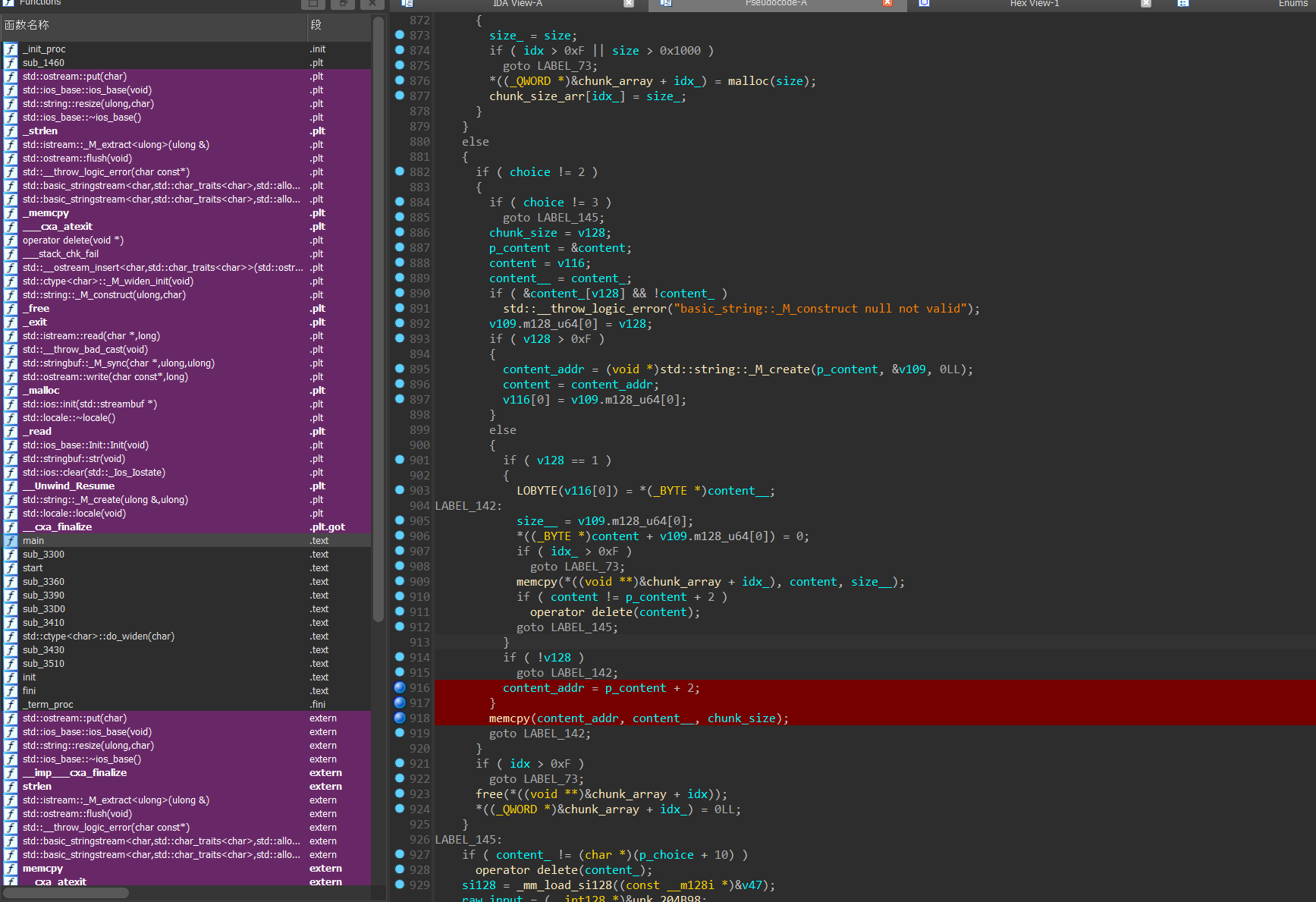Click the function icon for _exit
1316x902 pixels.
[x=11, y=322]
